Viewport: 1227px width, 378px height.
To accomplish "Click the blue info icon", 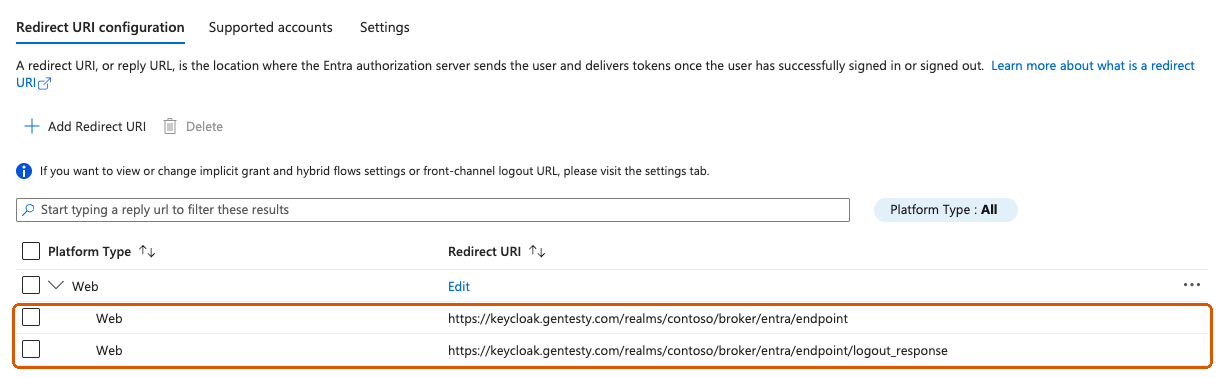I will [x=25, y=171].
